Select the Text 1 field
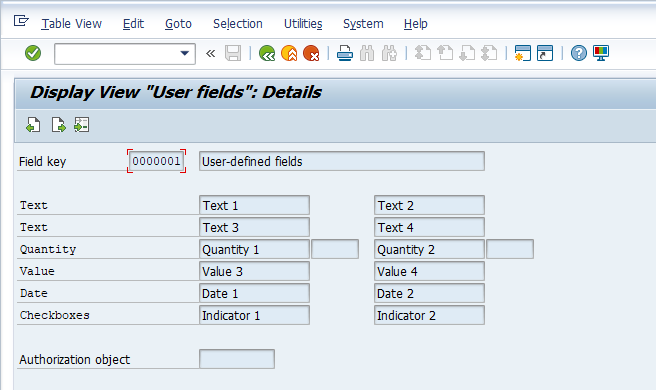Screen dimensions: 656x390 click(254, 205)
